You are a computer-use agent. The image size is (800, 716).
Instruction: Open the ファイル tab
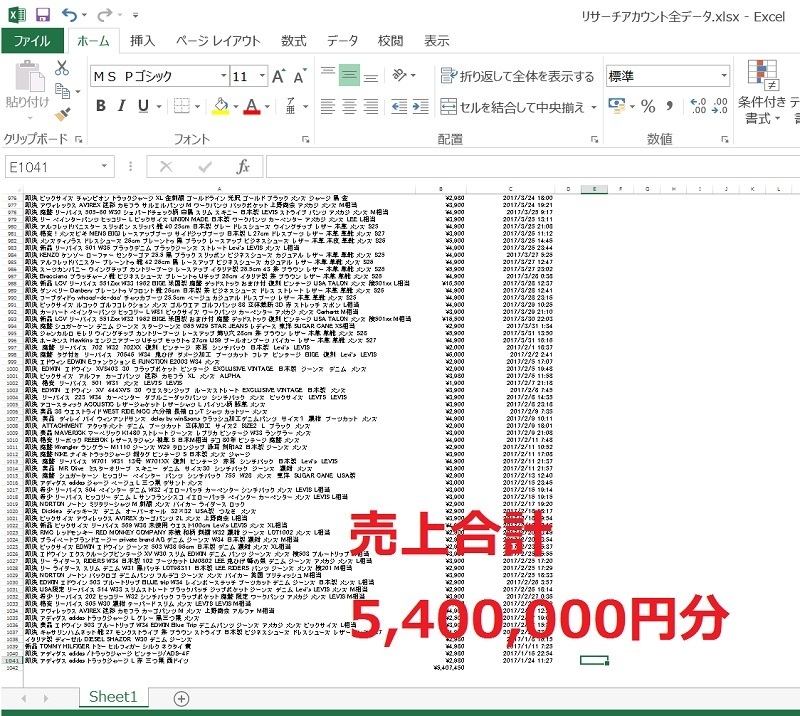[x=32, y=40]
